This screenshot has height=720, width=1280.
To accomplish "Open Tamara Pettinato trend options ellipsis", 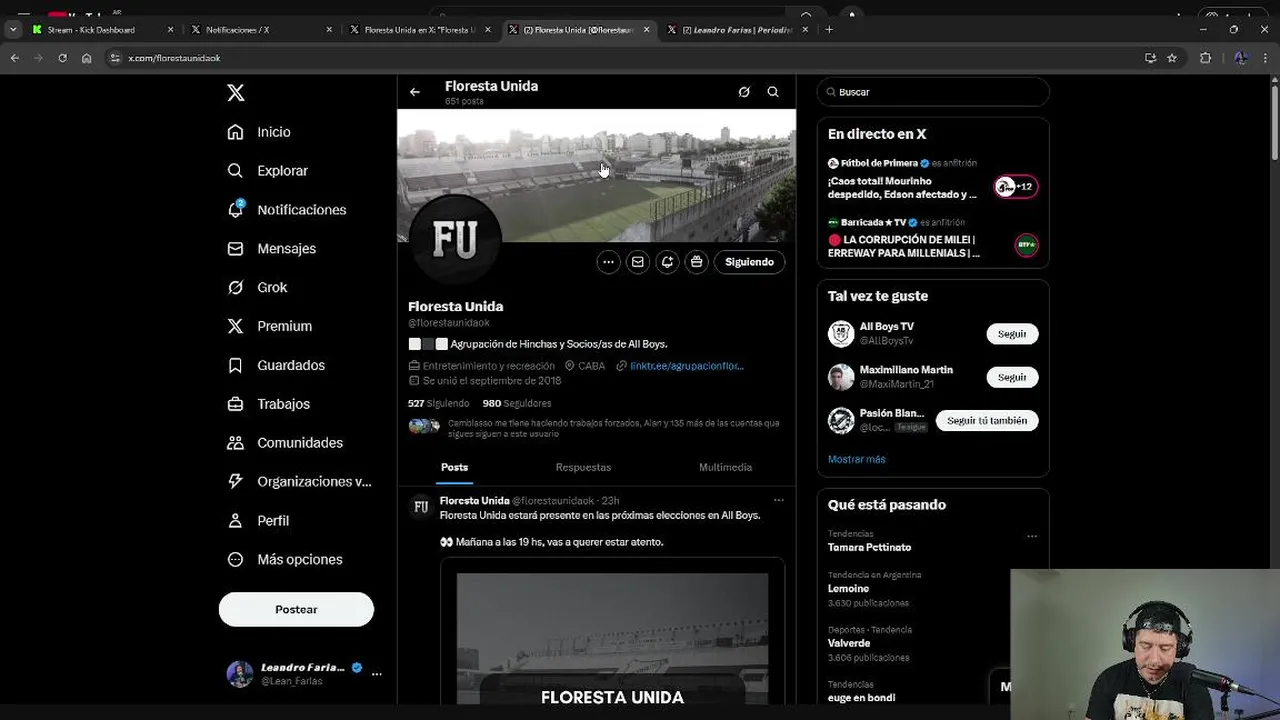I will [x=1032, y=537].
